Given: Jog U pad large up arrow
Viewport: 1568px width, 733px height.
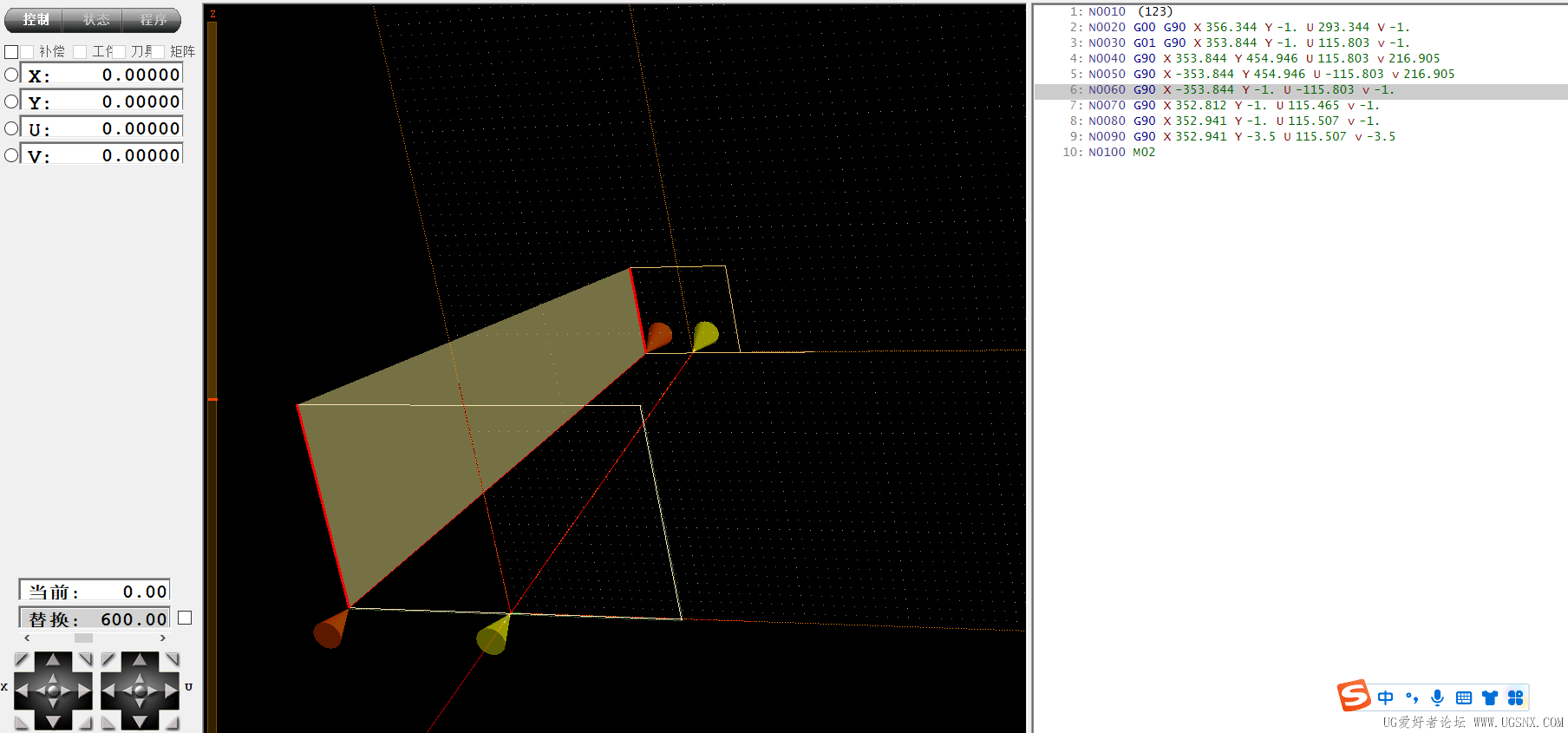Looking at the screenshot, I should pos(140,659).
